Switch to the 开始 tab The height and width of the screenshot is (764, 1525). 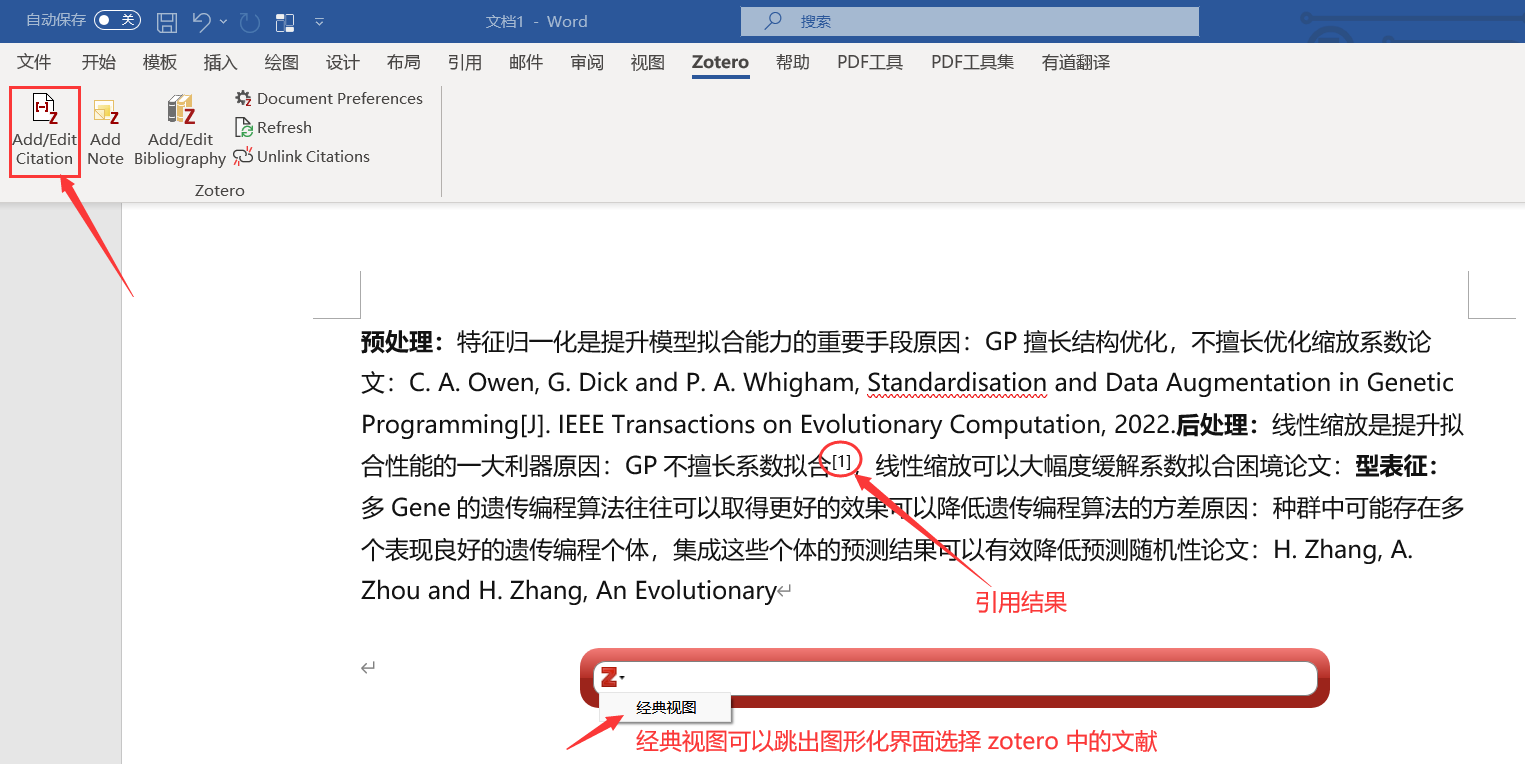[x=99, y=62]
